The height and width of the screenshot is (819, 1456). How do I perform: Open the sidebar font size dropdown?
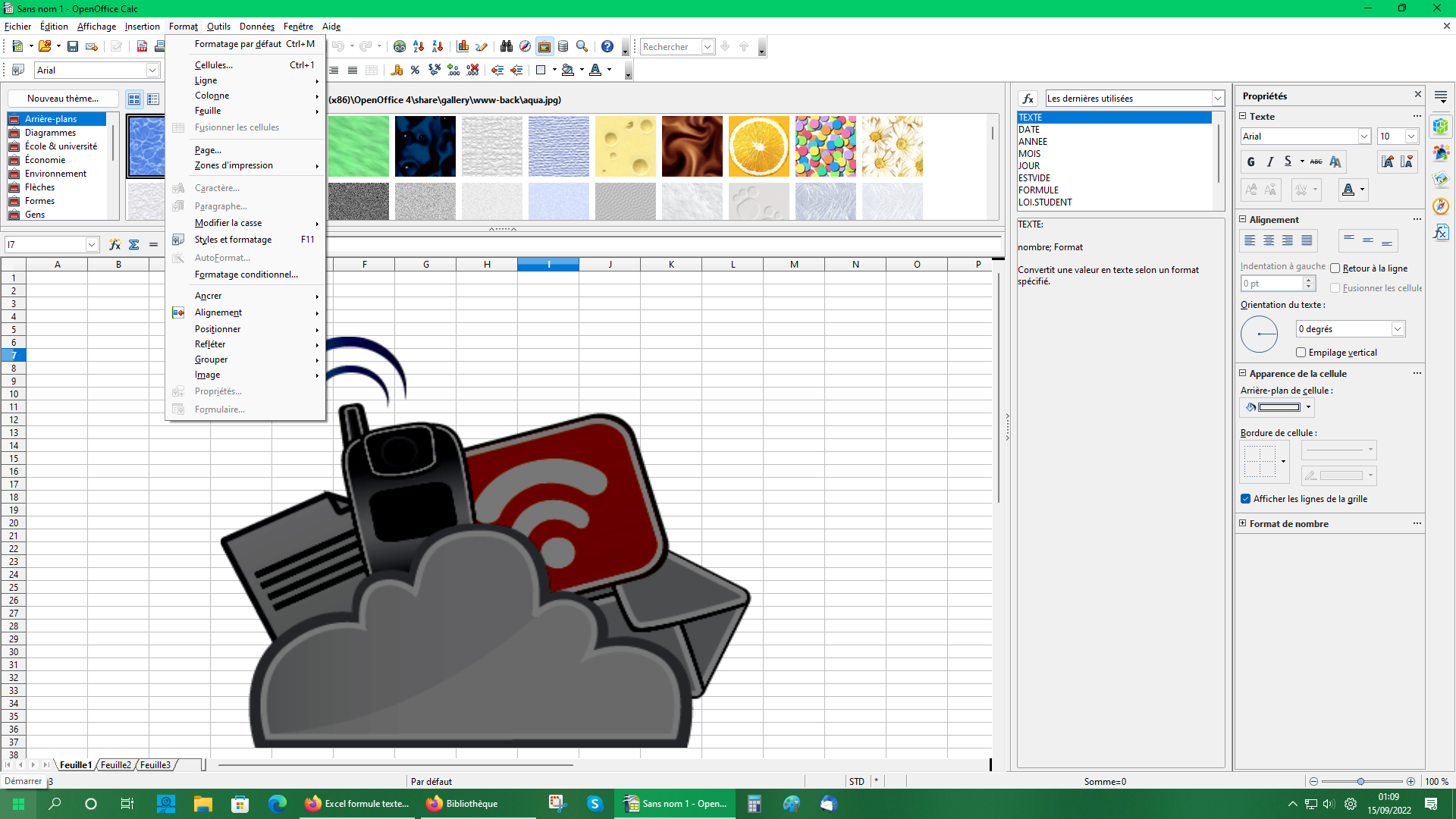(x=1411, y=136)
